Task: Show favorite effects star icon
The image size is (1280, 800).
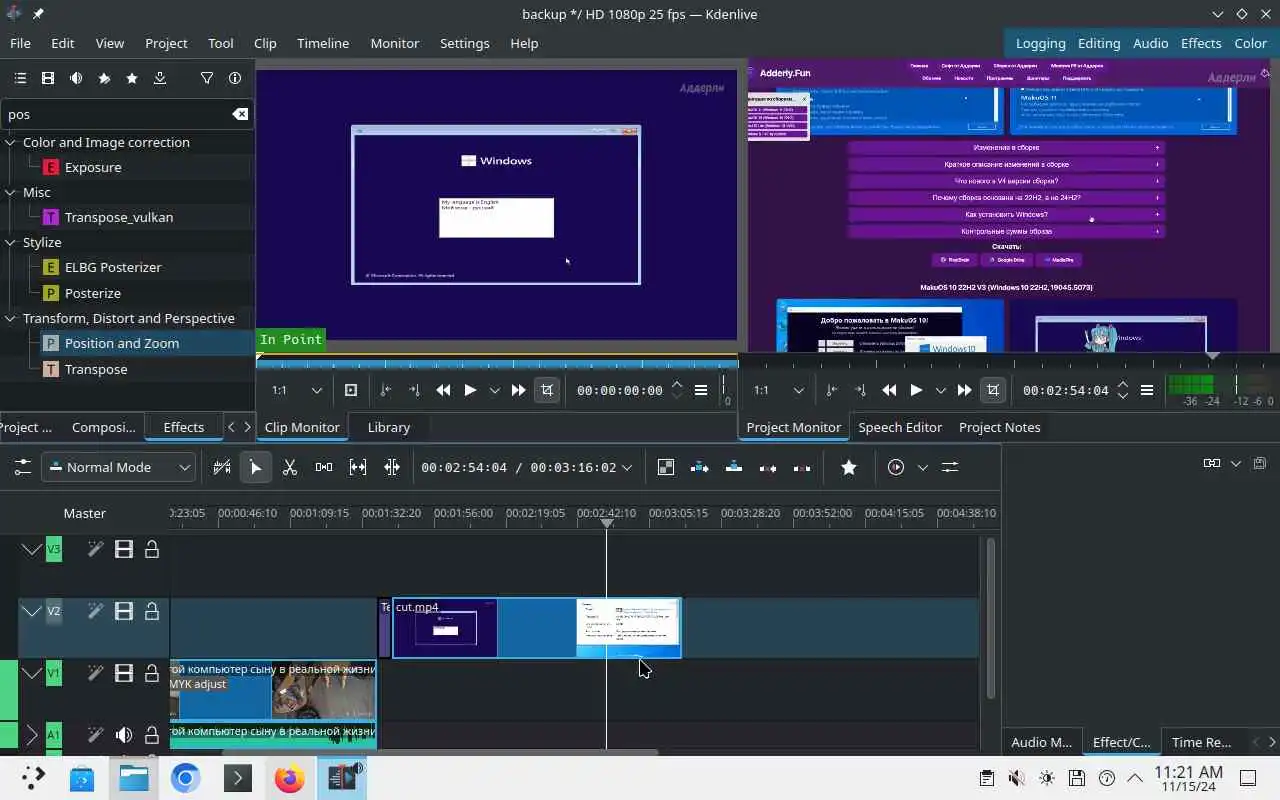Action: click(132, 78)
